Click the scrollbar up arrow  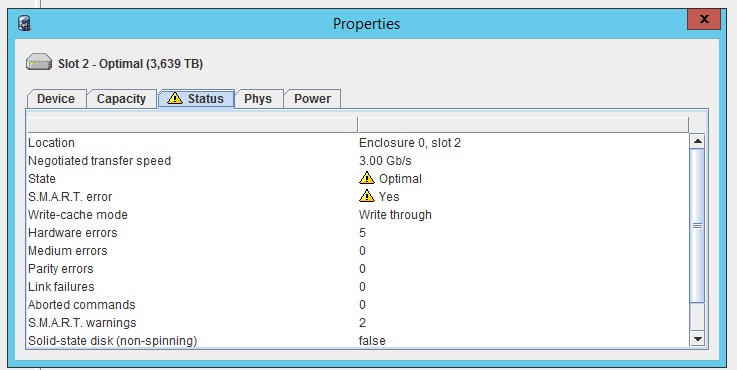[698, 141]
